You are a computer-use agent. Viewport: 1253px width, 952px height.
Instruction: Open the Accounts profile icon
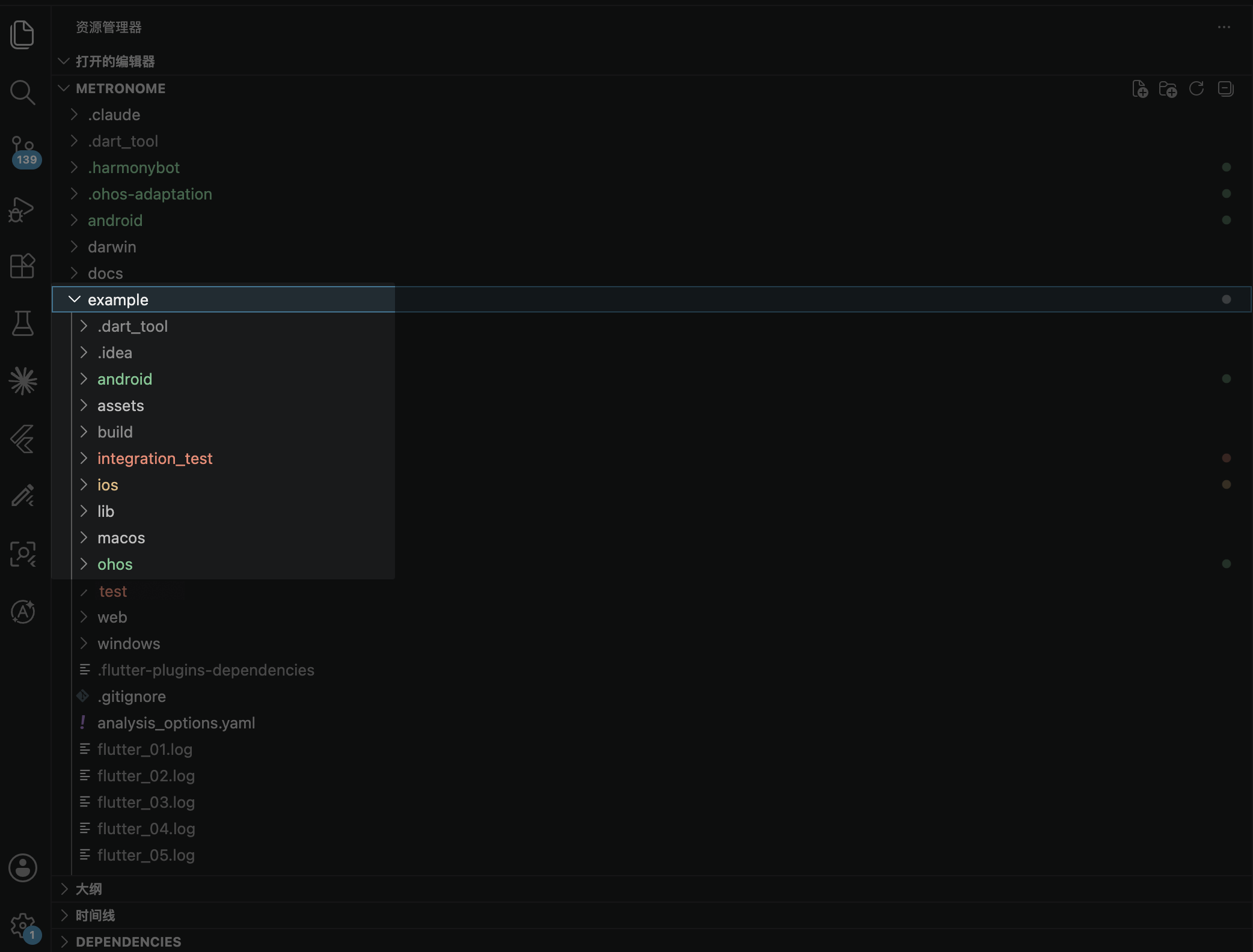(x=23, y=868)
